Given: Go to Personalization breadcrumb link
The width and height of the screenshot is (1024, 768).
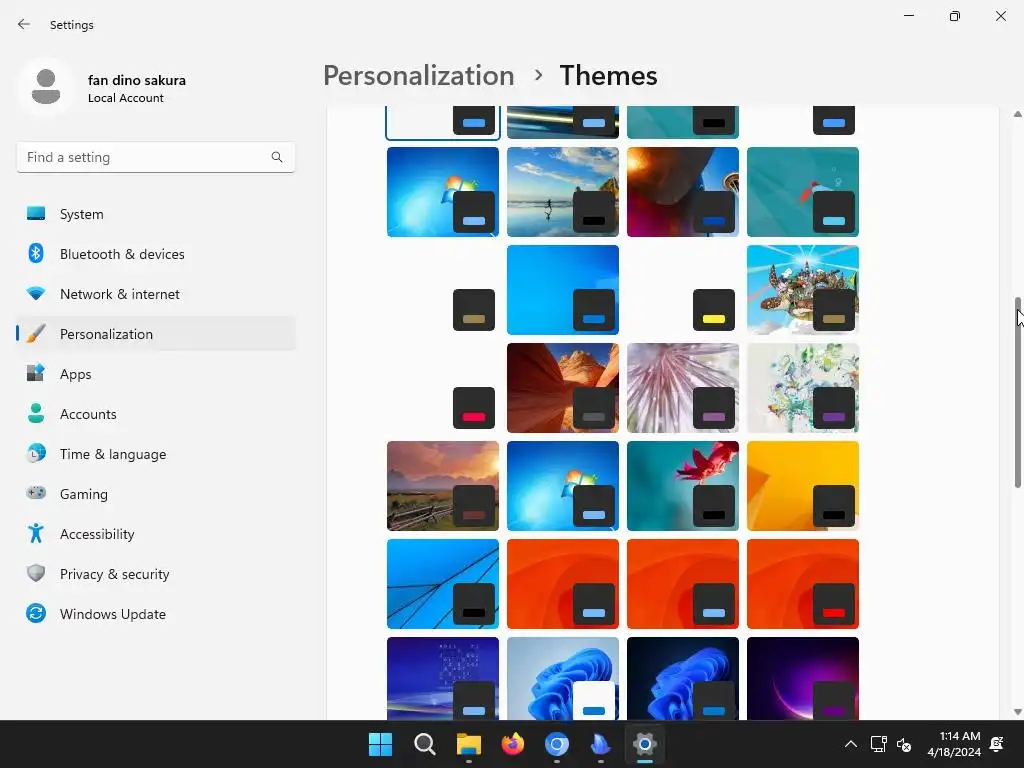Looking at the screenshot, I should 419,76.
